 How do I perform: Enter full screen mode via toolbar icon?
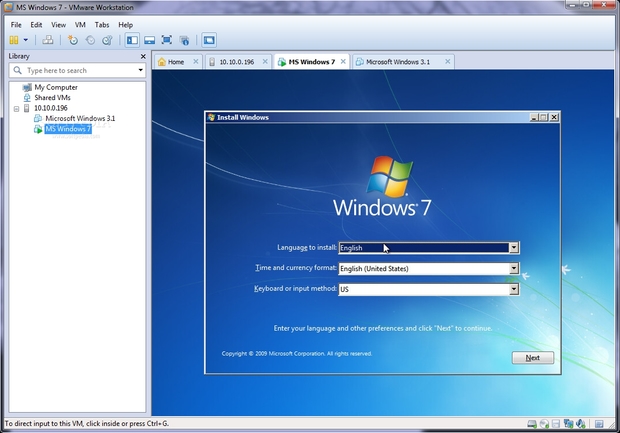click(166, 40)
